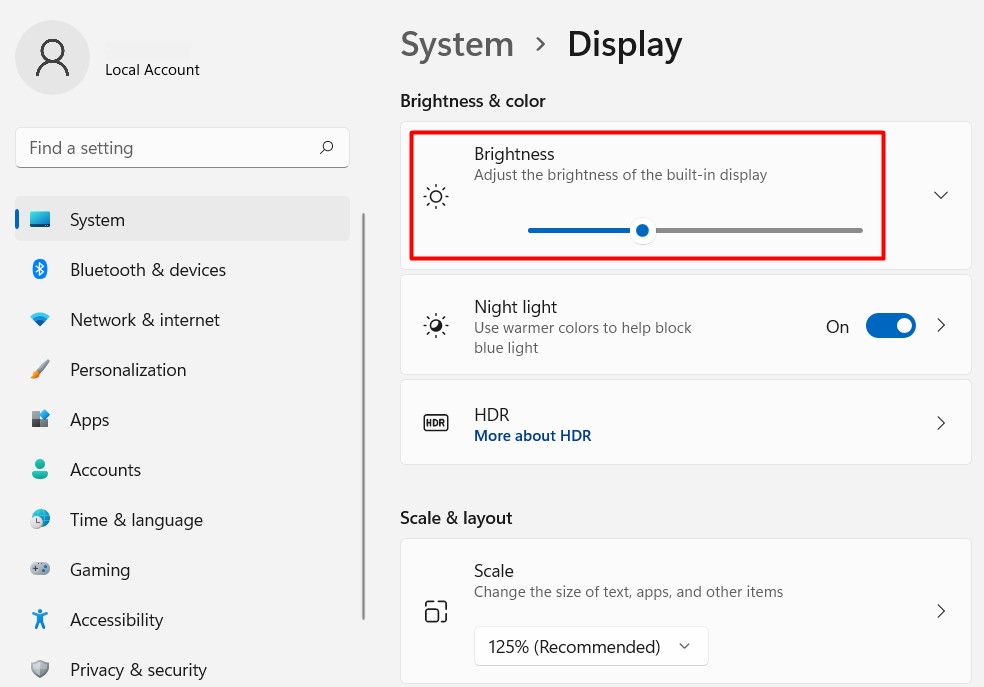Screen dimensions: 984x687
Task: Open Accounts settings page
Action: point(105,470)
